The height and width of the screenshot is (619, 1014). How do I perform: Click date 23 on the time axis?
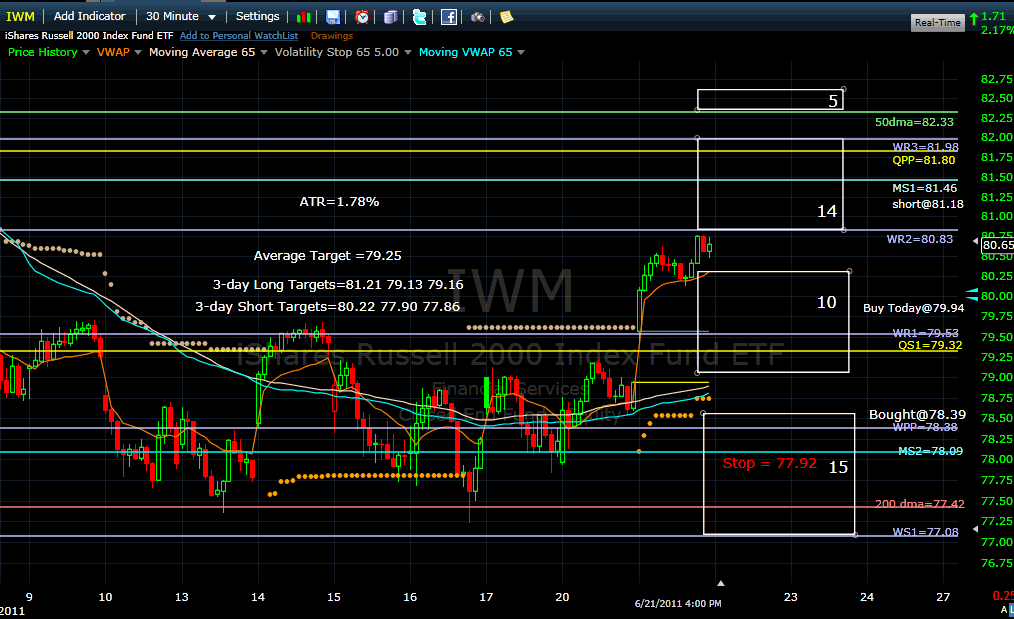click(x=790, y=597)
